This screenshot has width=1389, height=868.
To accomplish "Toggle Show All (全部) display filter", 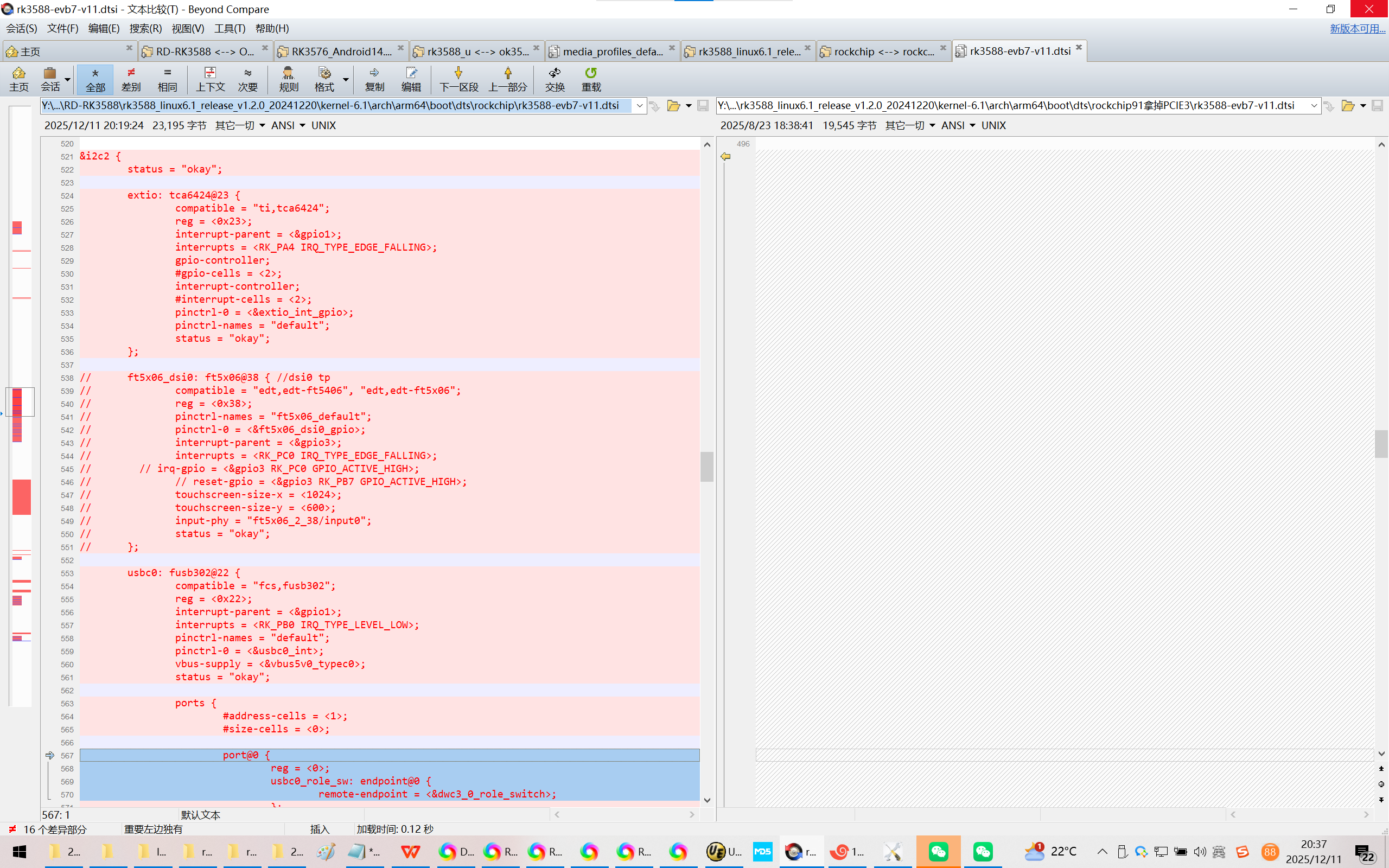I will (x=95, y=79).
